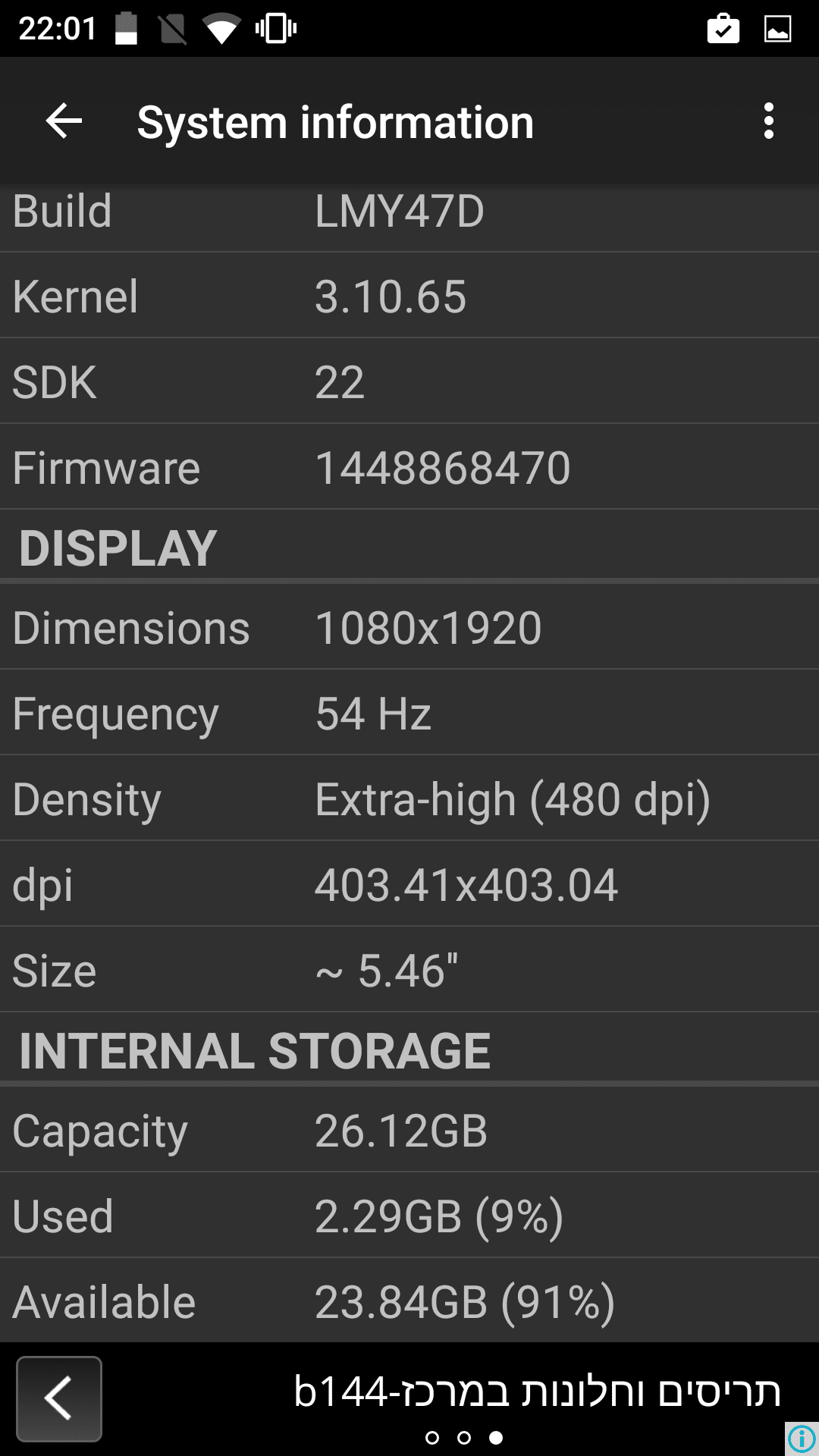819x1456 pixels.
Task: Open the image notification icon
Action: [x=777, y=29]
